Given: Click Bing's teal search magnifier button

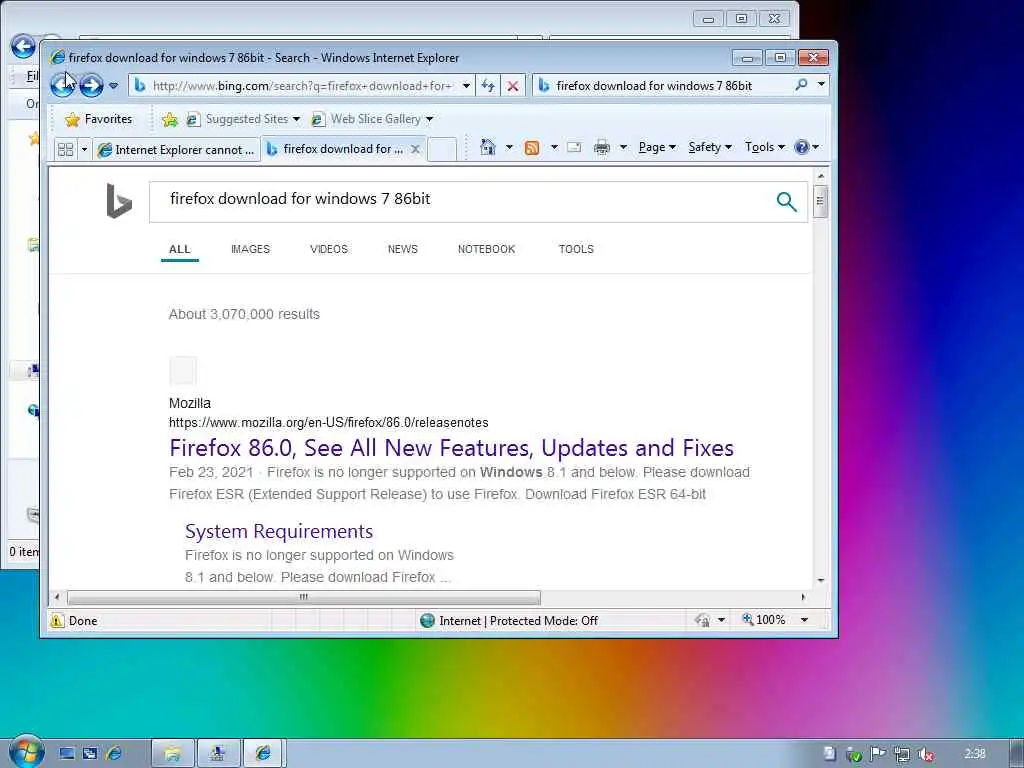Looking at the screenshot, I should pyautogui.click(x=786, y=201).
